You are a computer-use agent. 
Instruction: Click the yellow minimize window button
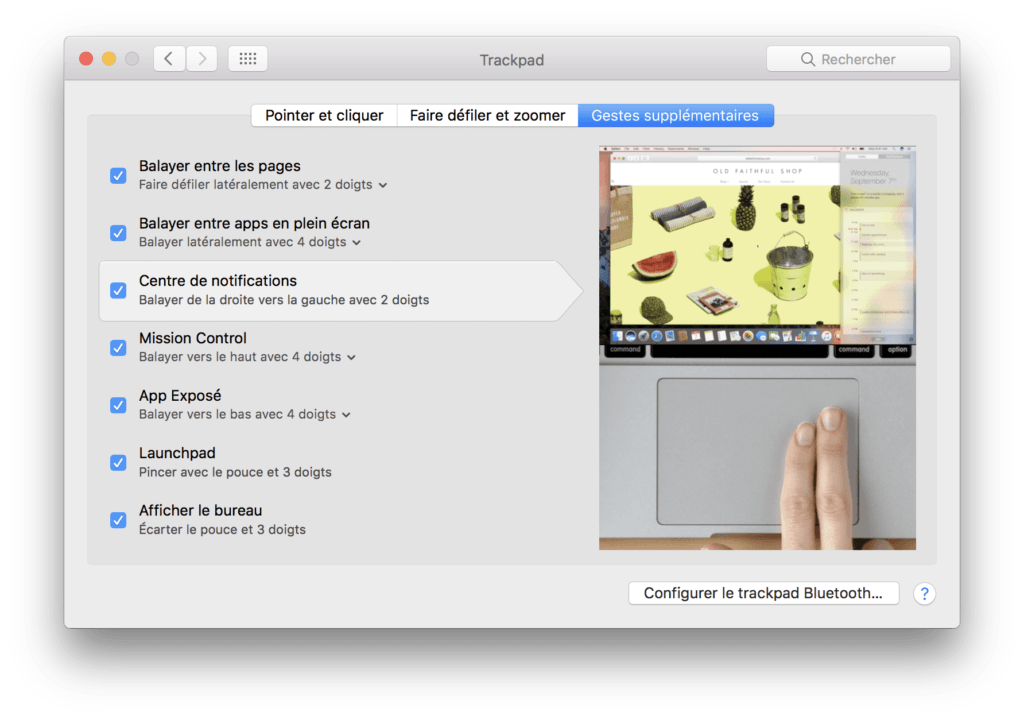pos(109,59)
